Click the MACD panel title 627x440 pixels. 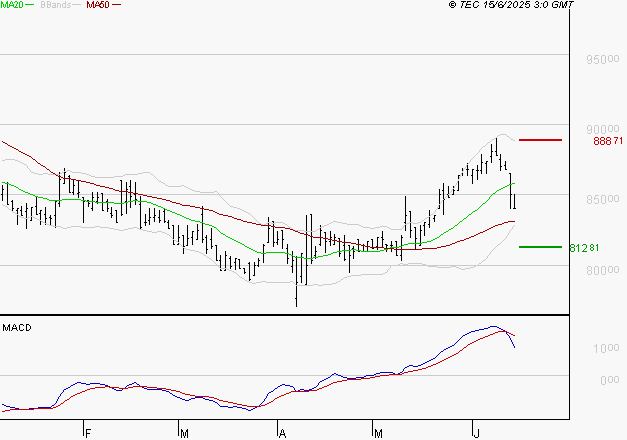pyautogui.click(x=18, y=327)
